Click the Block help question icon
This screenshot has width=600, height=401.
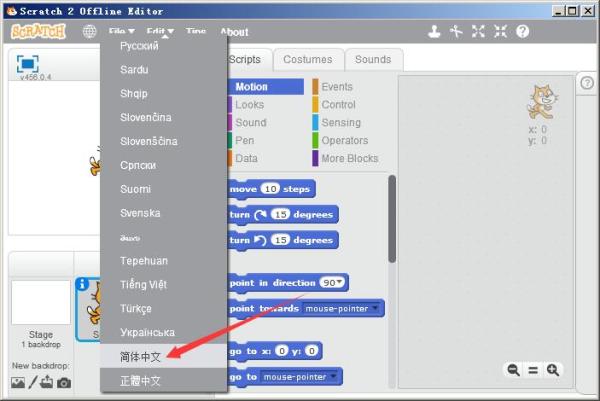coord(522,31)
